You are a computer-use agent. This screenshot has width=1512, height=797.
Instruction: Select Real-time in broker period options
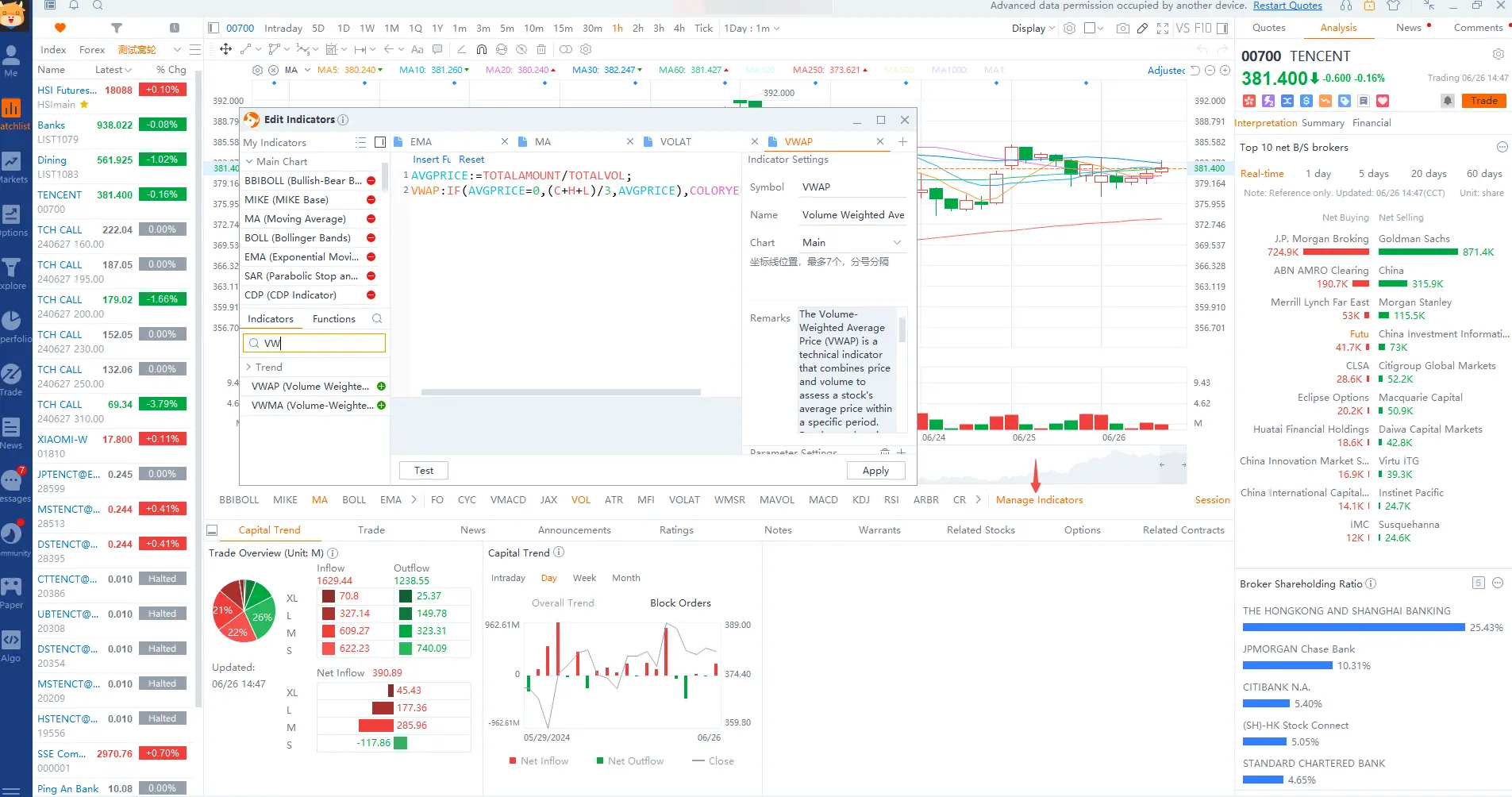[x=1262, y=174]
